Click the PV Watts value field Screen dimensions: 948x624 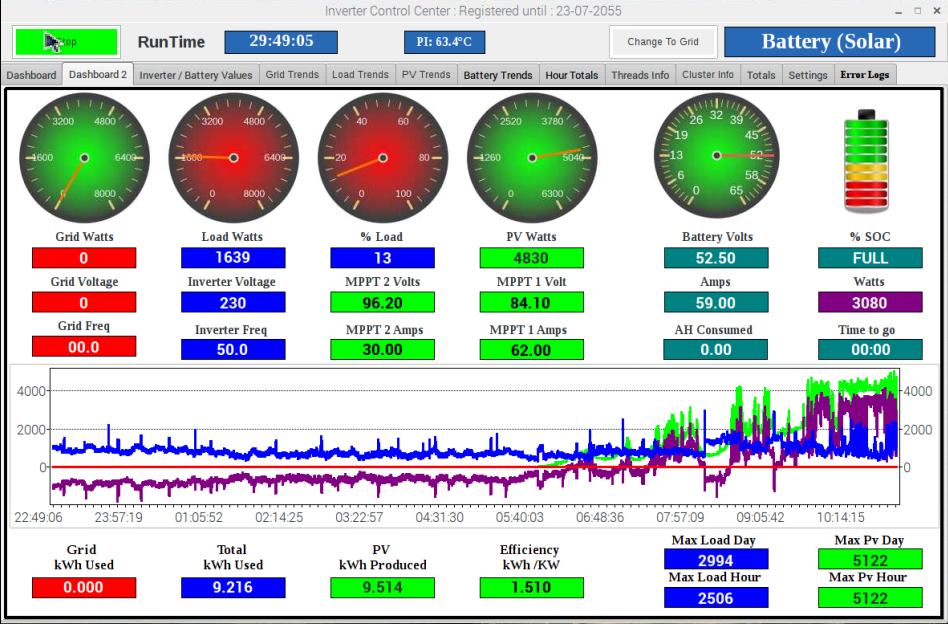532,258
